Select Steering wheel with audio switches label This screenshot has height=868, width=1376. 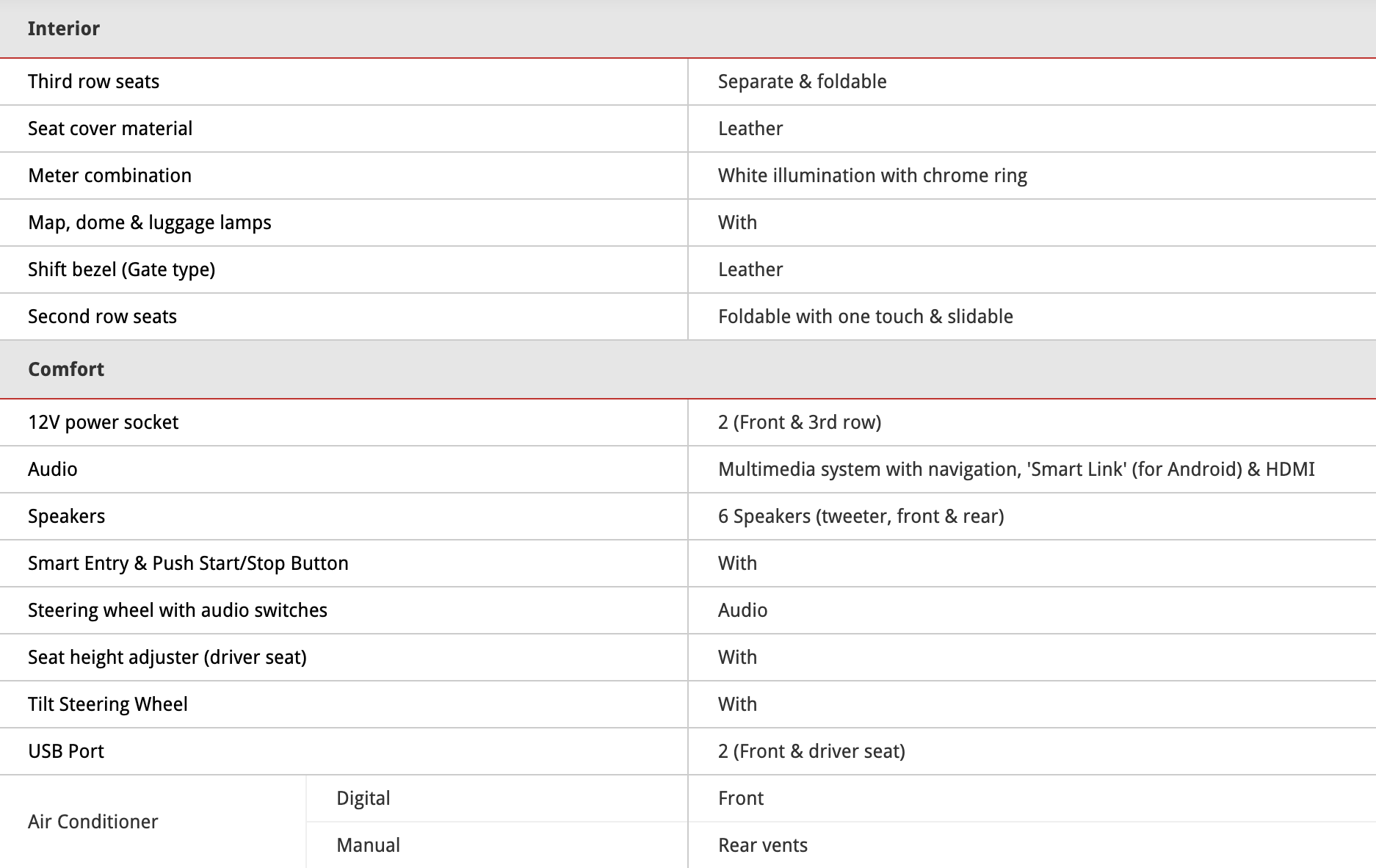click(x=177, y=610)
